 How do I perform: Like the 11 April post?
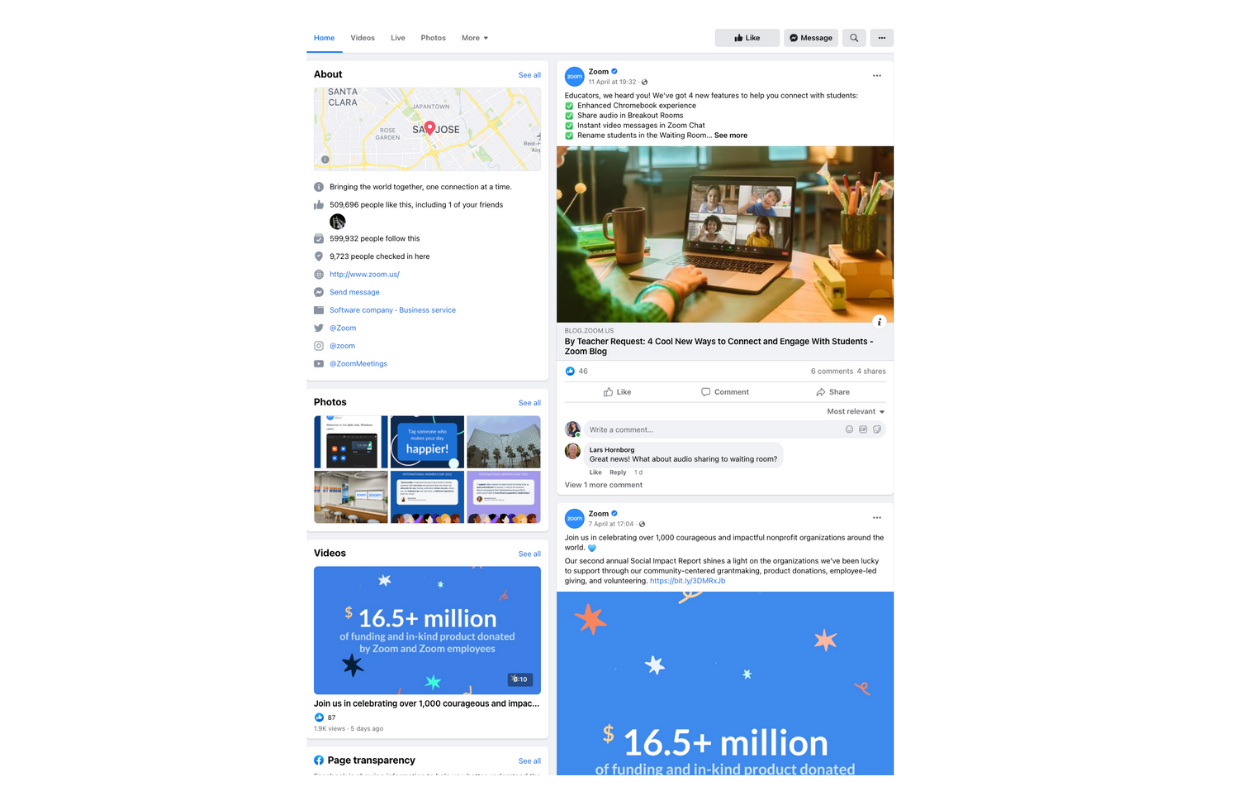tap(617, 392)
